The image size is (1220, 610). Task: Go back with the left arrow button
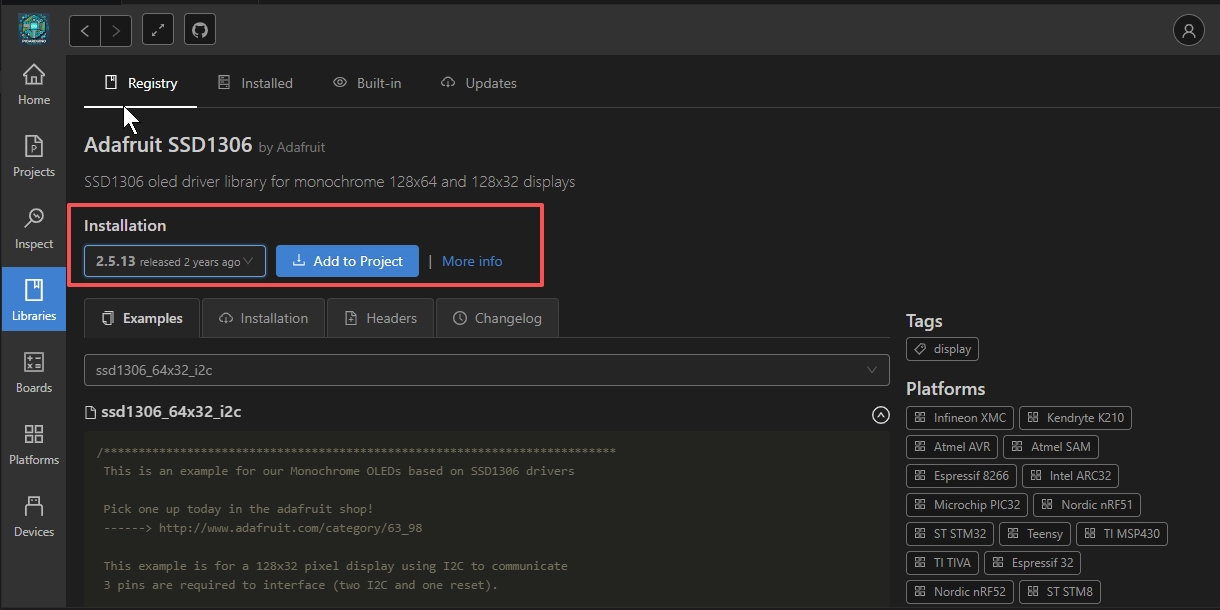(x=85, y=30)
